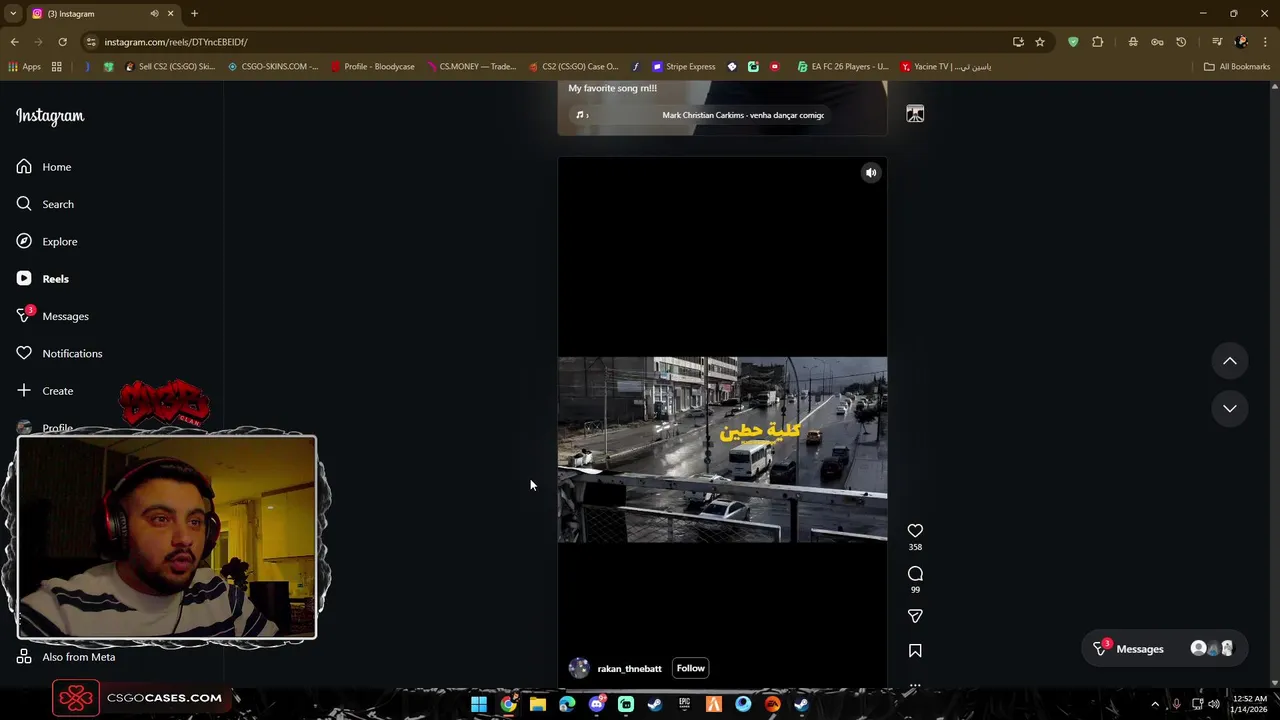
Task: Open Discord from taskbar
Action: (x=597, y=705)
